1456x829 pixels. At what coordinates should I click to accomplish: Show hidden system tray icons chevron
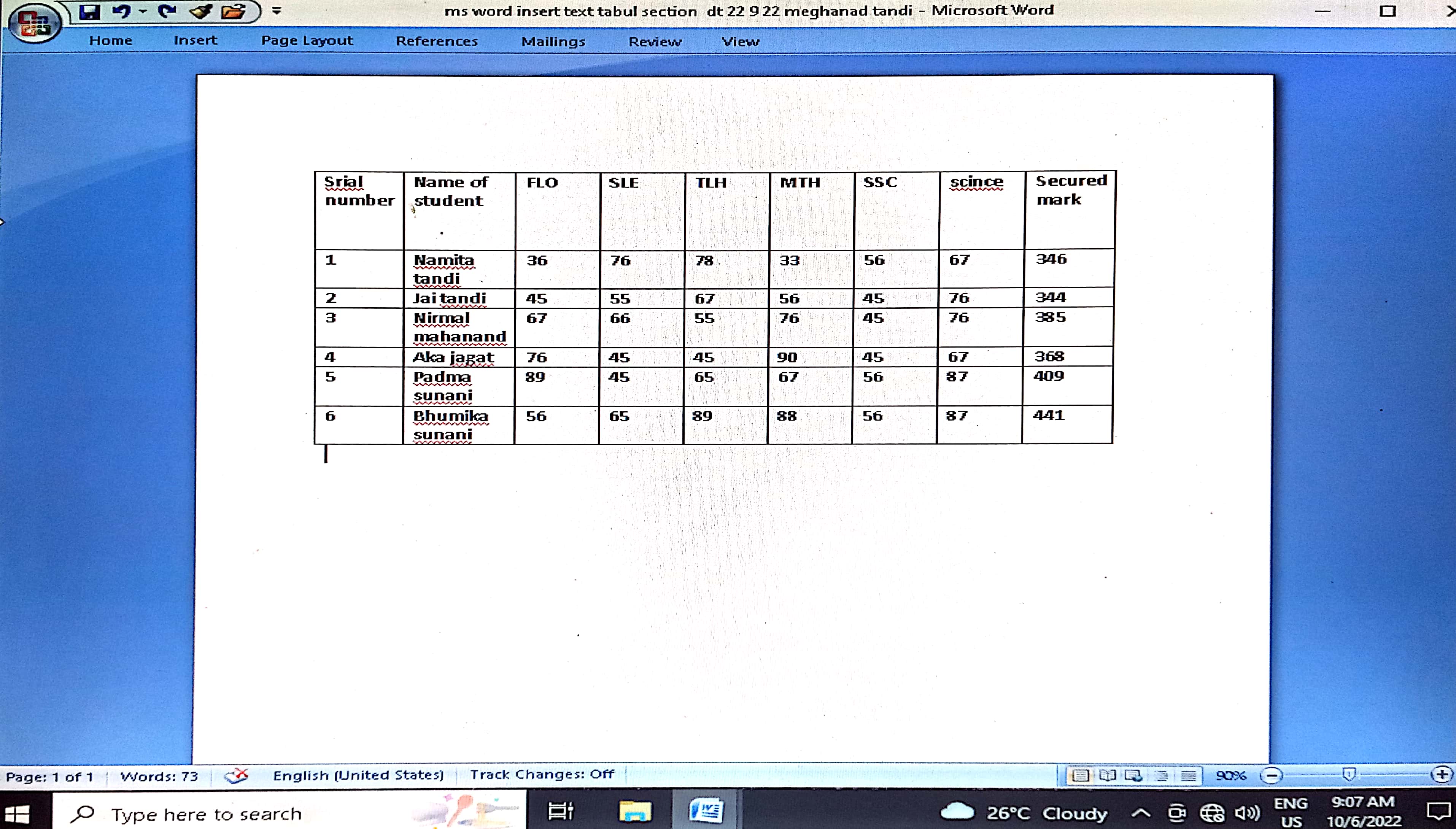click(1141, 813)
